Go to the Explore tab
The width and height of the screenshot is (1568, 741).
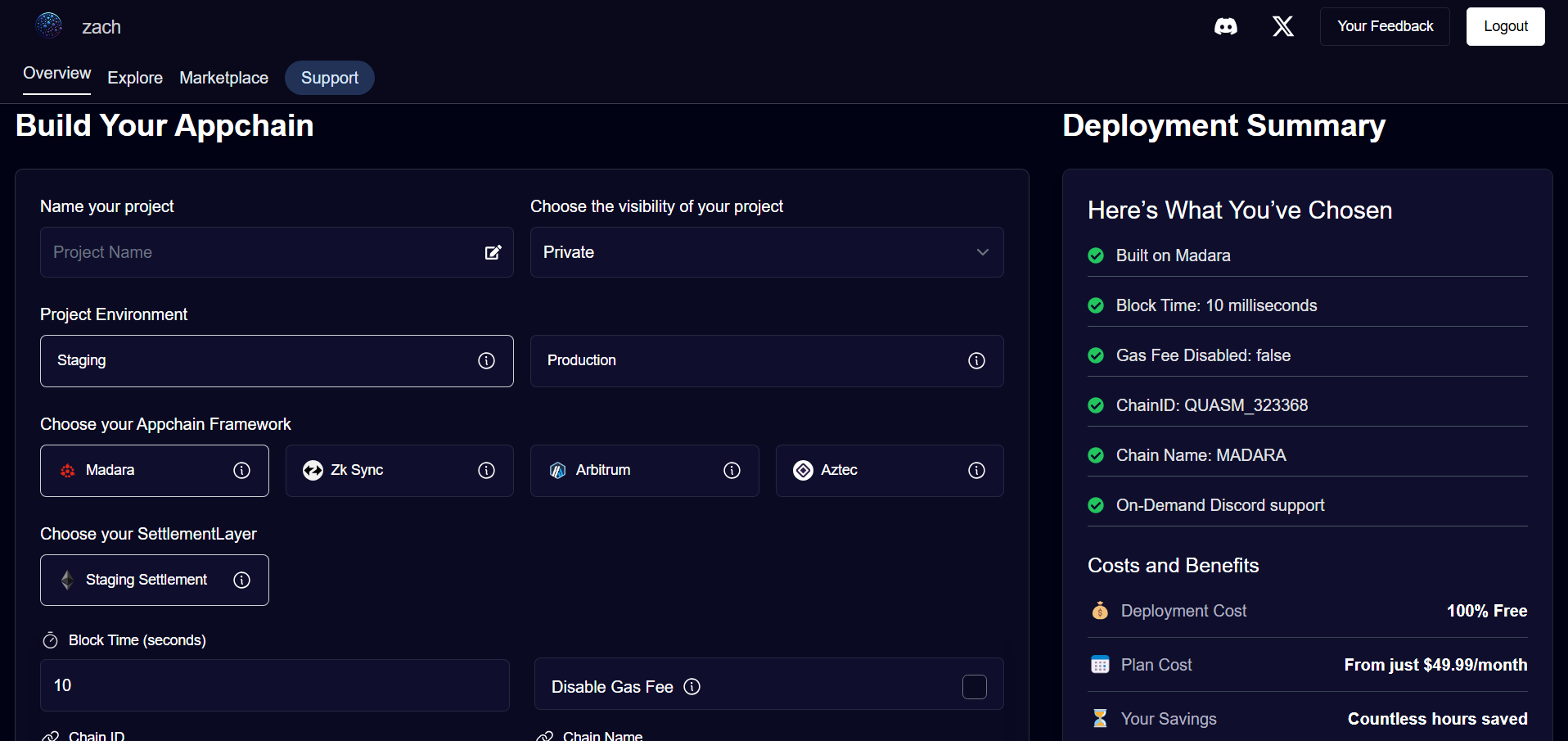click(135, 78)
